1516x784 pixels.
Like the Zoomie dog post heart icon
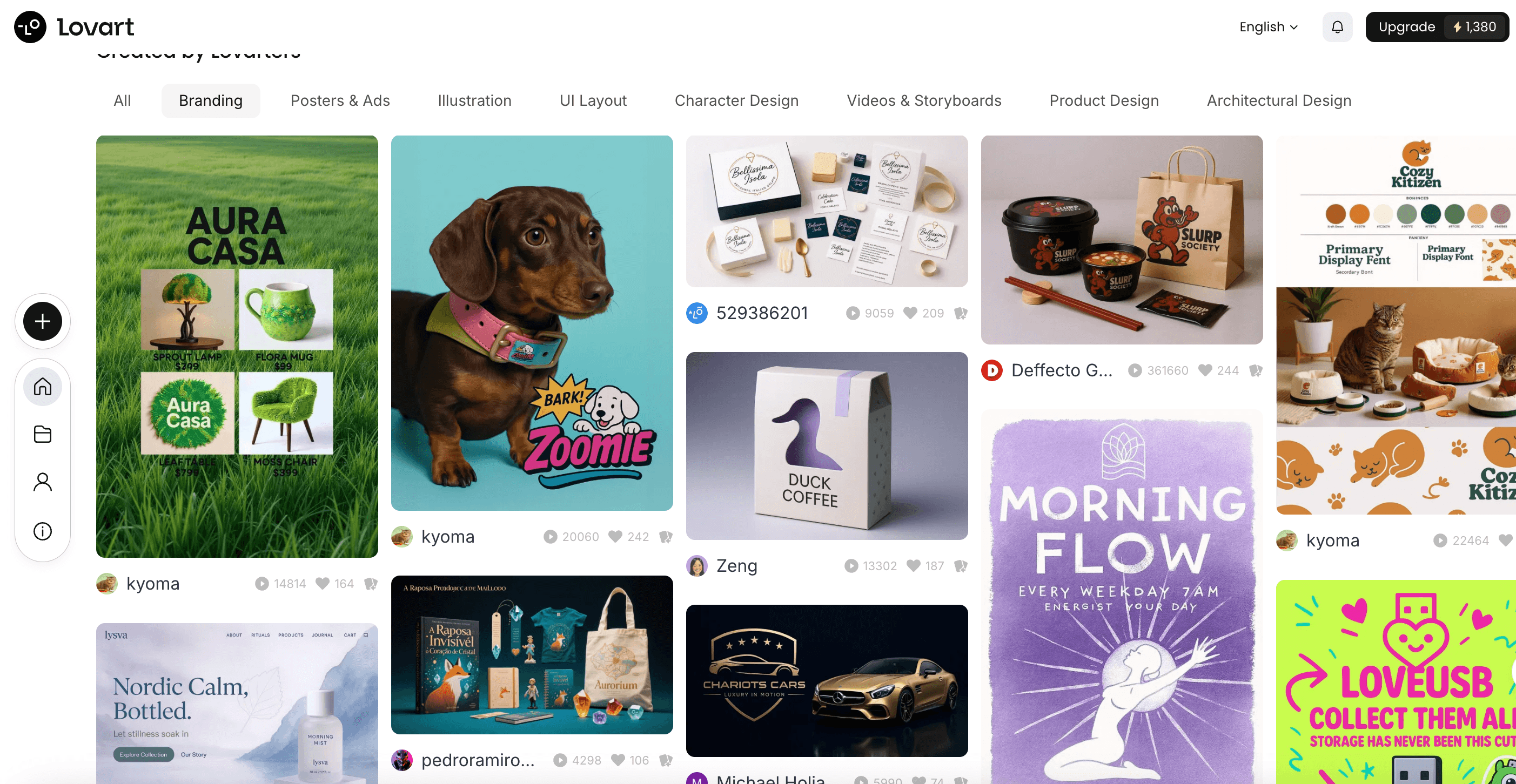[x=615, y=536]
